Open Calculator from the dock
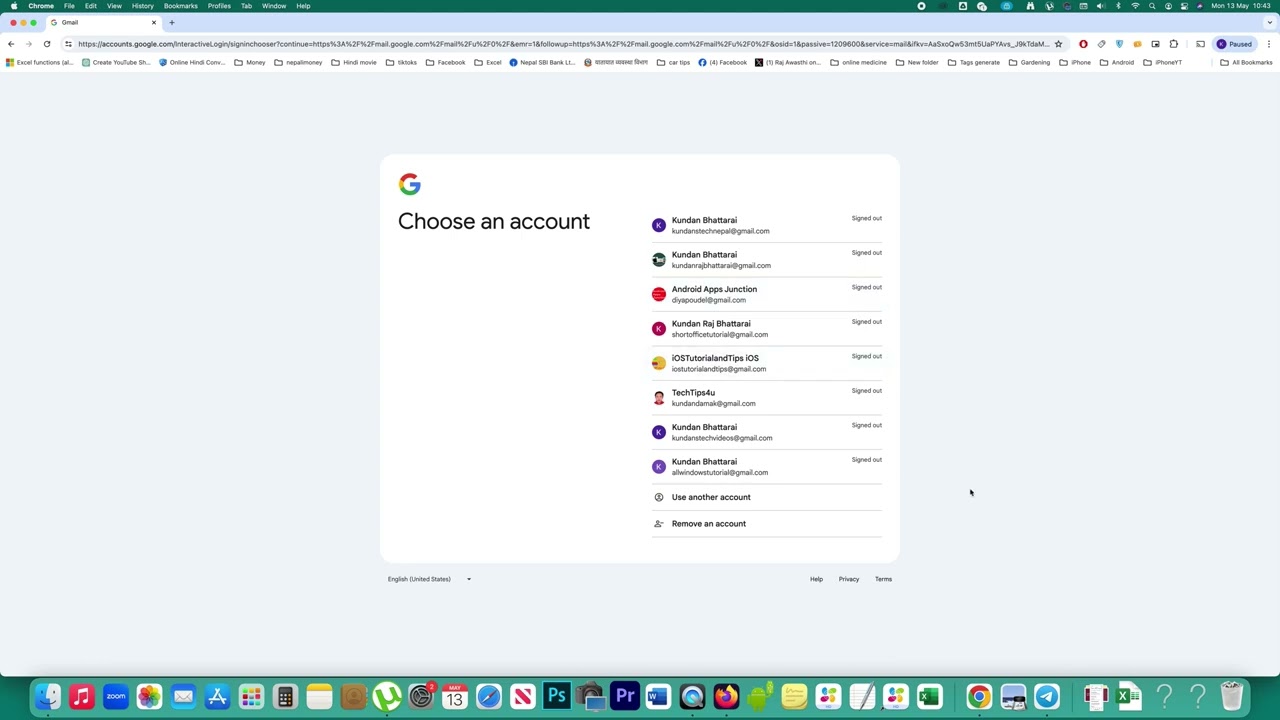This screenshot has width=1280, height=720. (x=285, y=696)
